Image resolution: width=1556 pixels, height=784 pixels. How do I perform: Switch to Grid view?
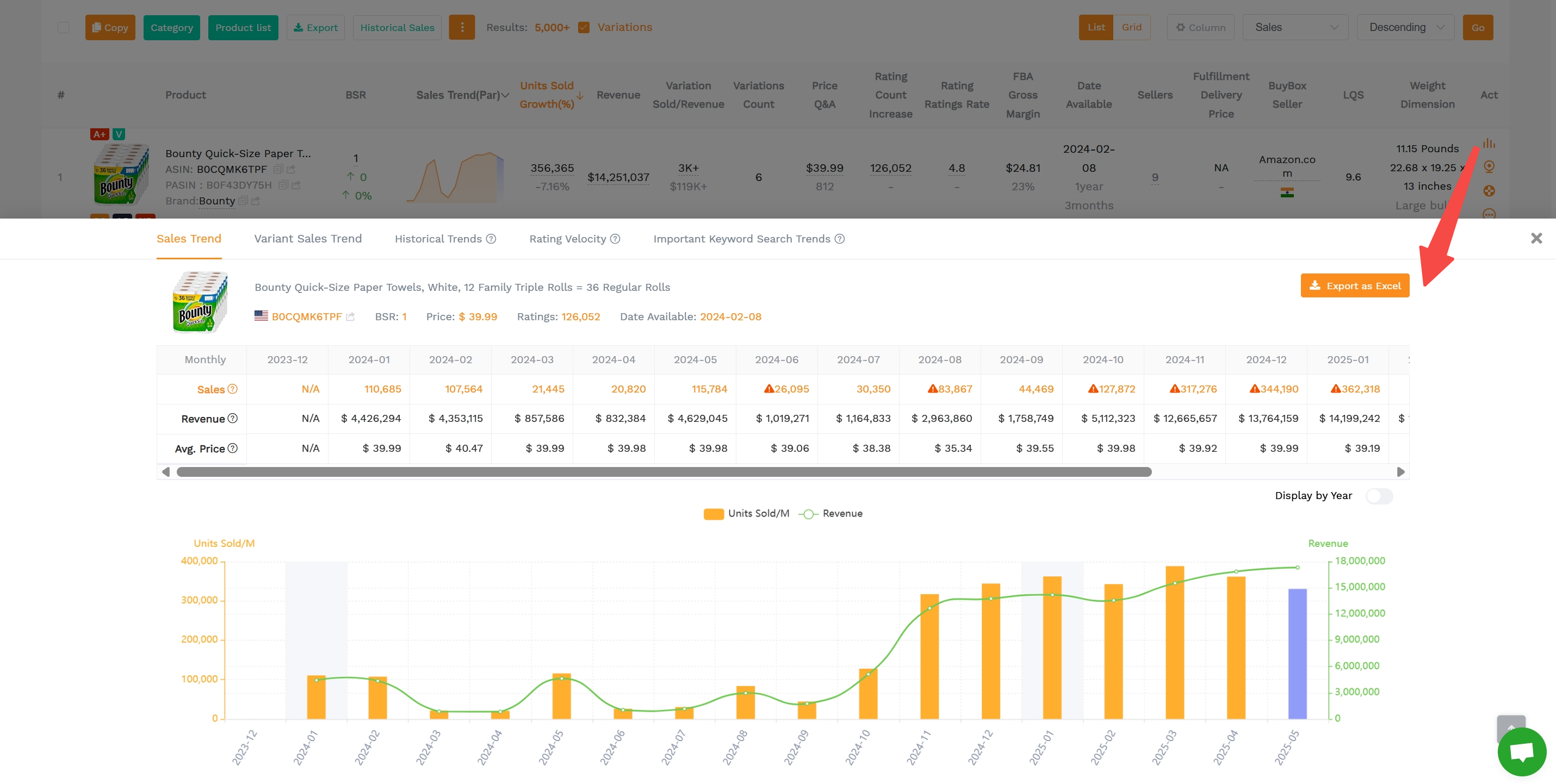[x=1131, y=27]
